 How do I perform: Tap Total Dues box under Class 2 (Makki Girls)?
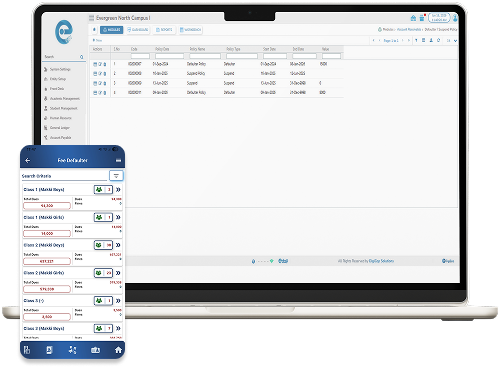[47, 289]
